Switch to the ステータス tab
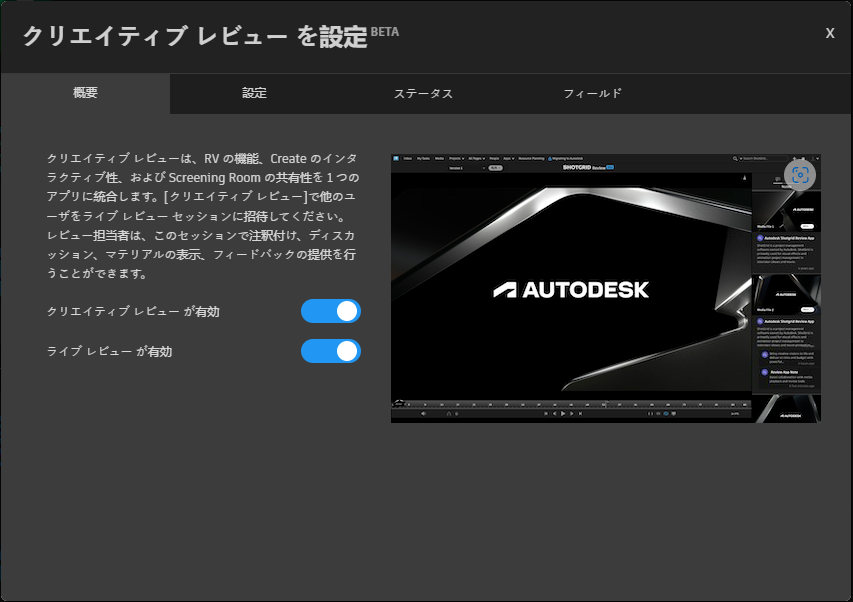The width and height of the screenshot is (853, 602). (424, 92)
